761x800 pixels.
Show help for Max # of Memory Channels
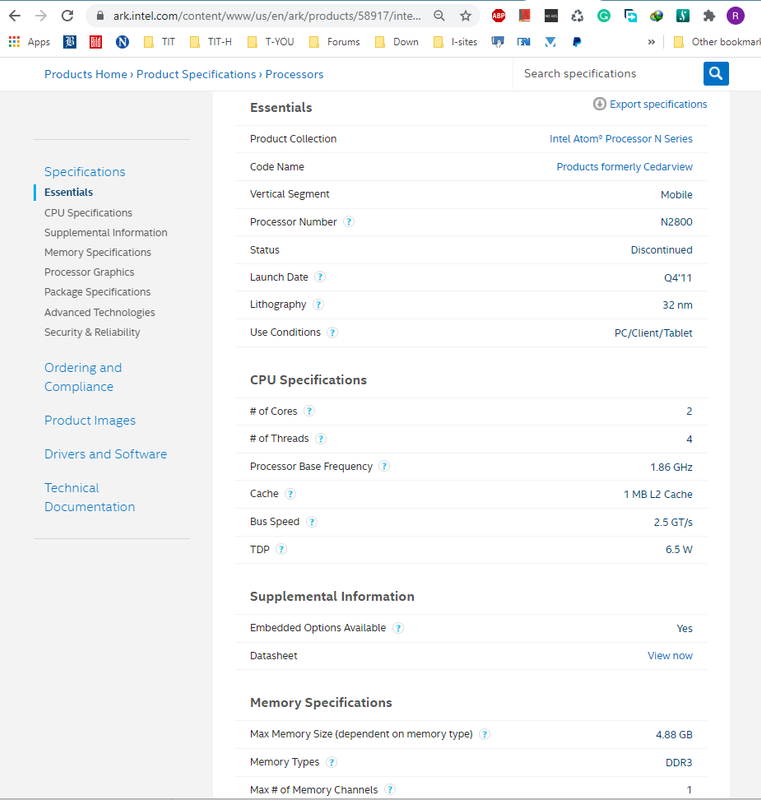[390, 790]
